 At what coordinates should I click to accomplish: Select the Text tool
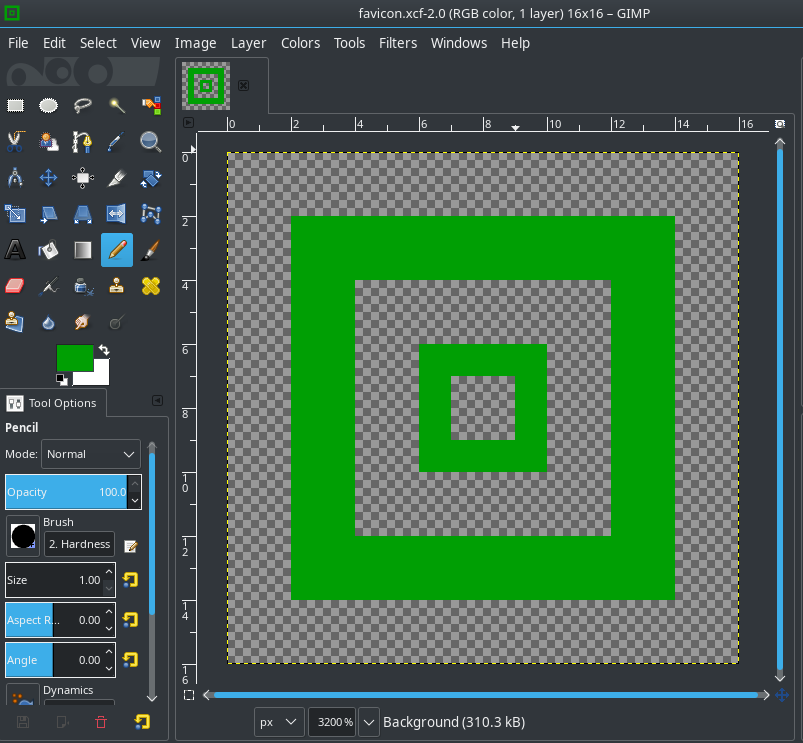[16, 249]
